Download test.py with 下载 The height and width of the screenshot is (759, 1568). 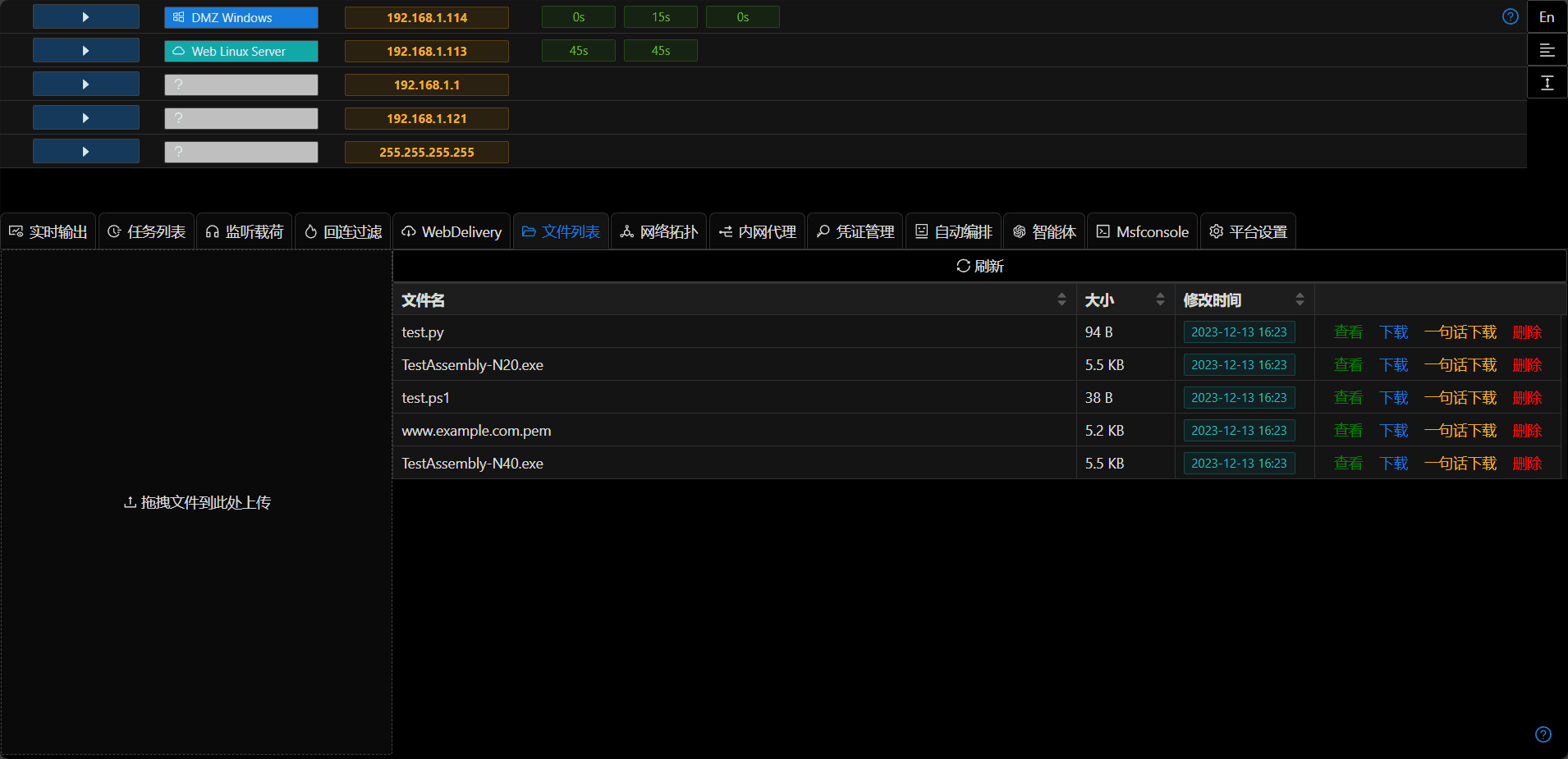tap(1394, 331)
